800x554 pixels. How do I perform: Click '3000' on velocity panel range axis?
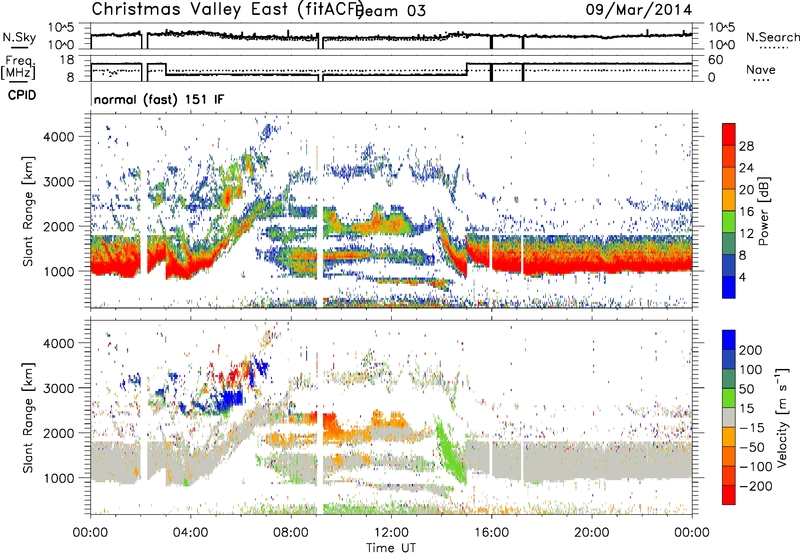(58, 388)
